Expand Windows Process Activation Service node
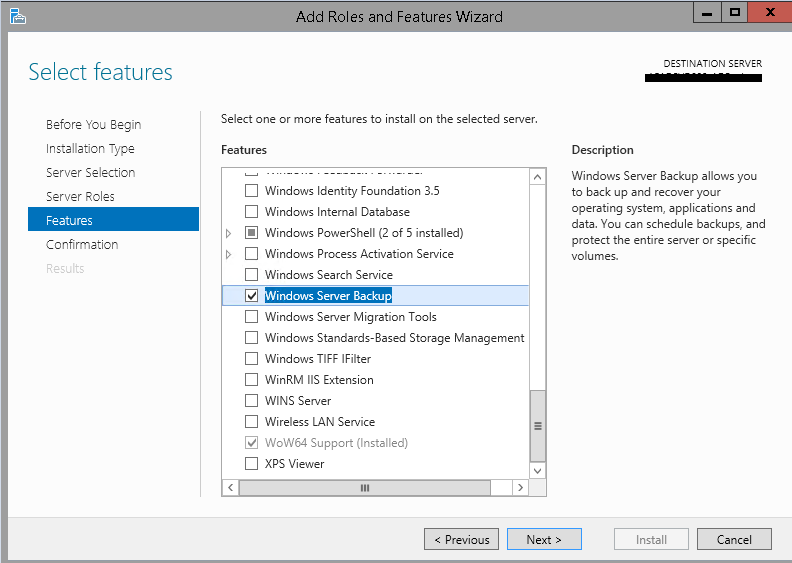792x563 pixels. click(x=228, y=254)
